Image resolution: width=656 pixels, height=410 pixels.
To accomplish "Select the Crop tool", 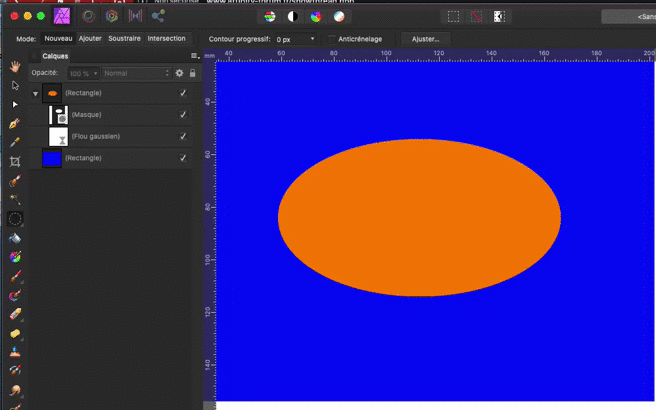I will 15,160.
